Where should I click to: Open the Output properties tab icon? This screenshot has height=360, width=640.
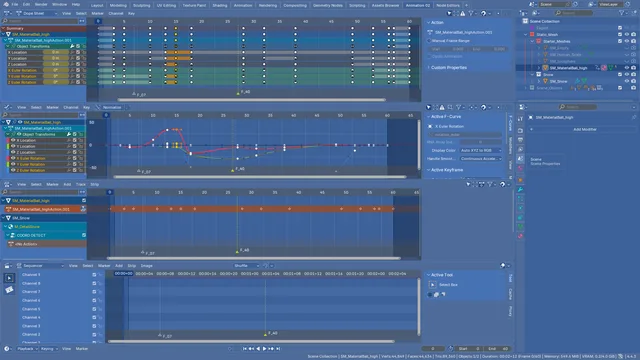click(520, 140)
